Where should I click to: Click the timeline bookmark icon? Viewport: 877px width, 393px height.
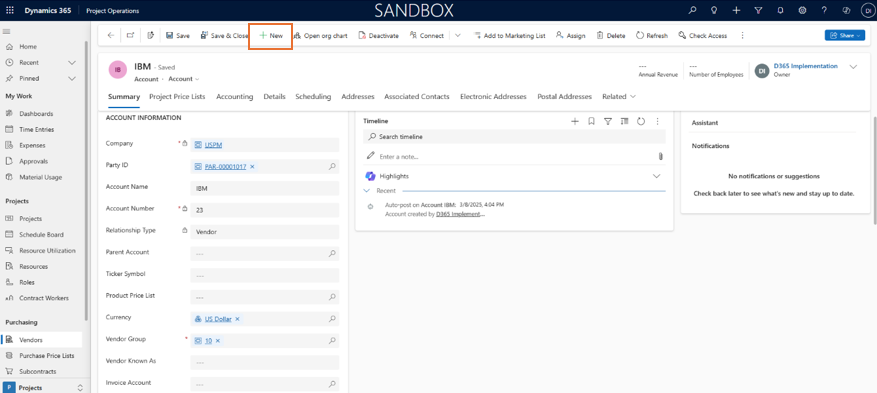[x=591, y=121]
